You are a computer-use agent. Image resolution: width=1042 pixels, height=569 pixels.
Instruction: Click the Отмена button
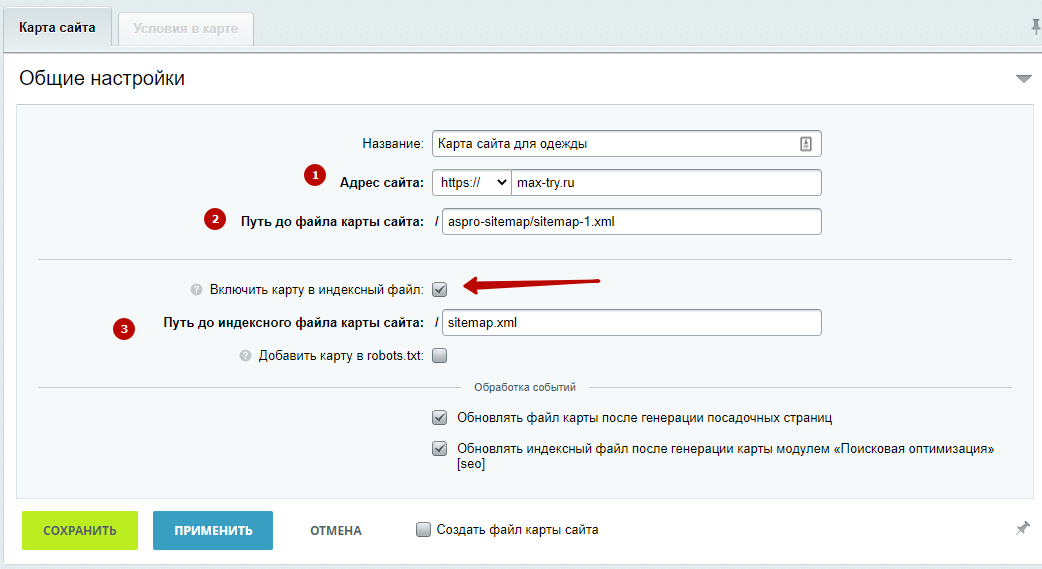(x=335, y=530)
